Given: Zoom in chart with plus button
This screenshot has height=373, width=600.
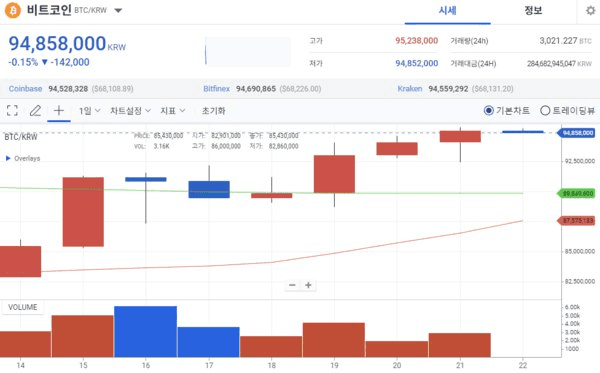Looking at the screenshot, I should [308, 285].
